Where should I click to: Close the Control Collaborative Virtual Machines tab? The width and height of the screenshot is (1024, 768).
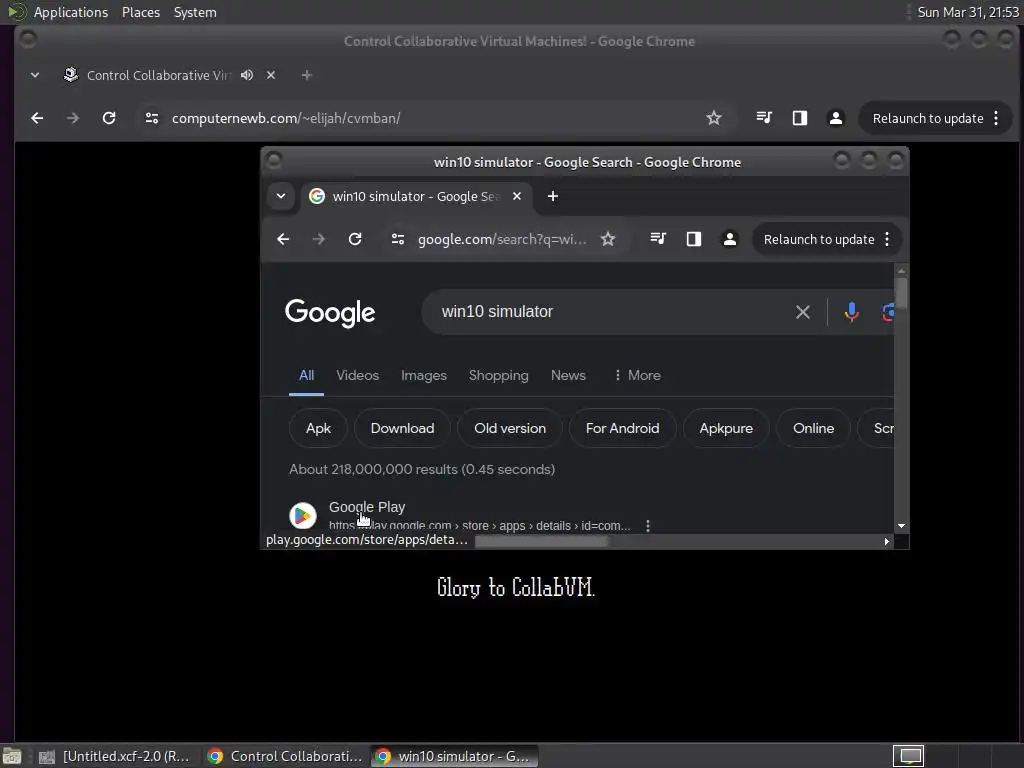pyautogui.click(x=271, y=75)
